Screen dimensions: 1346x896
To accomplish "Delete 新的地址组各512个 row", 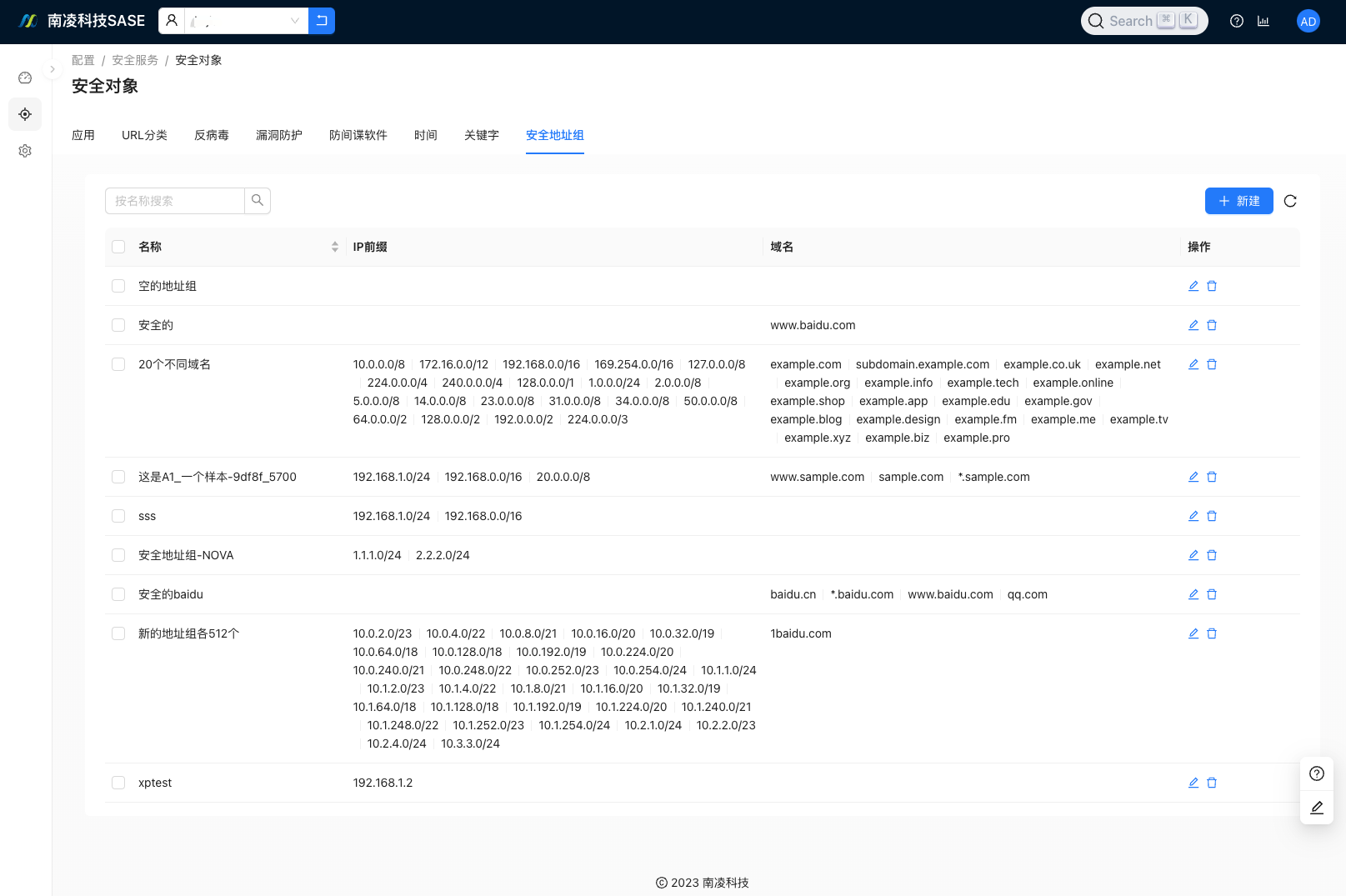I will (1212, 633).
